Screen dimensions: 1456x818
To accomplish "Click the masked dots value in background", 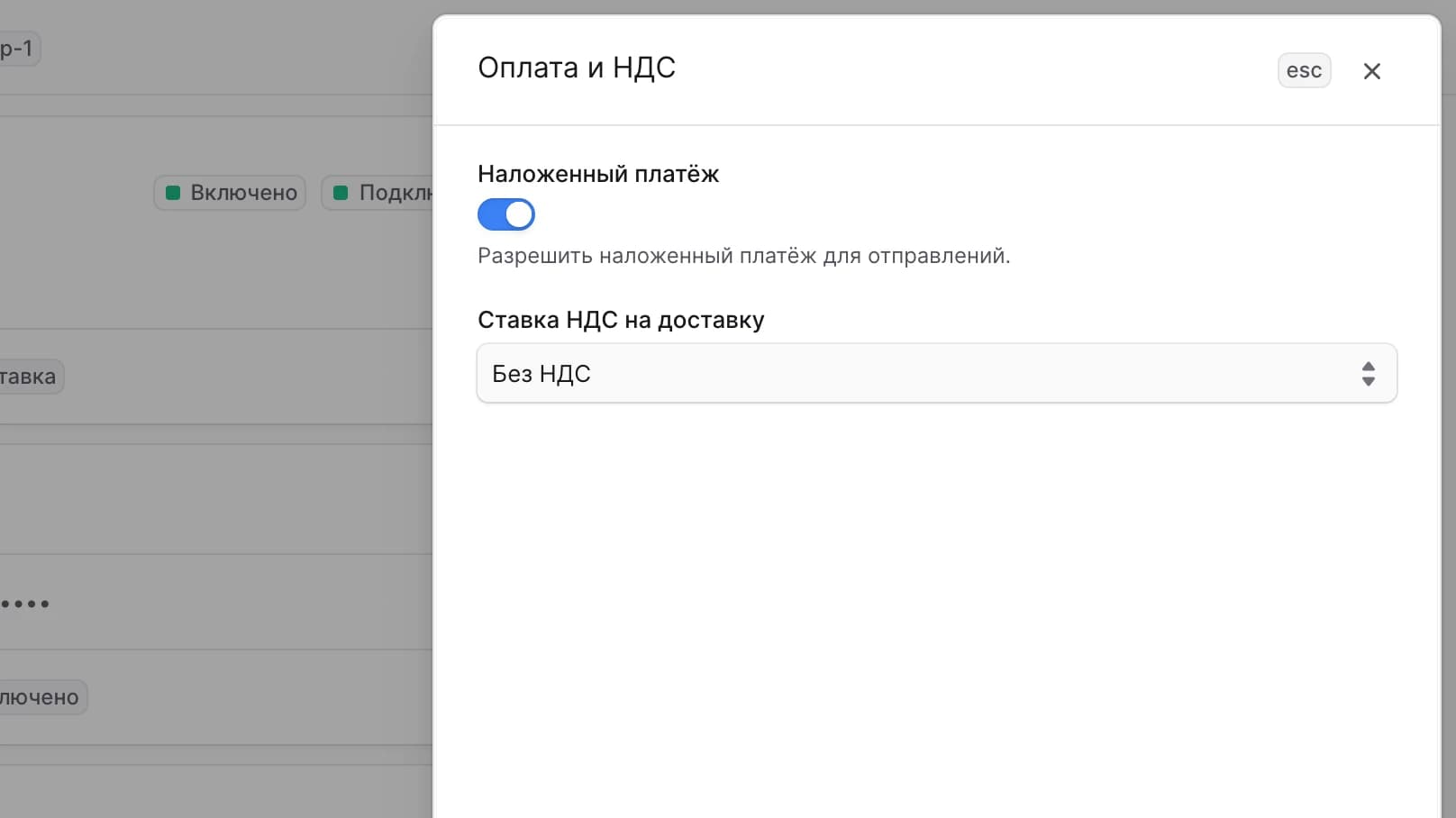I will tap(24, 604).
